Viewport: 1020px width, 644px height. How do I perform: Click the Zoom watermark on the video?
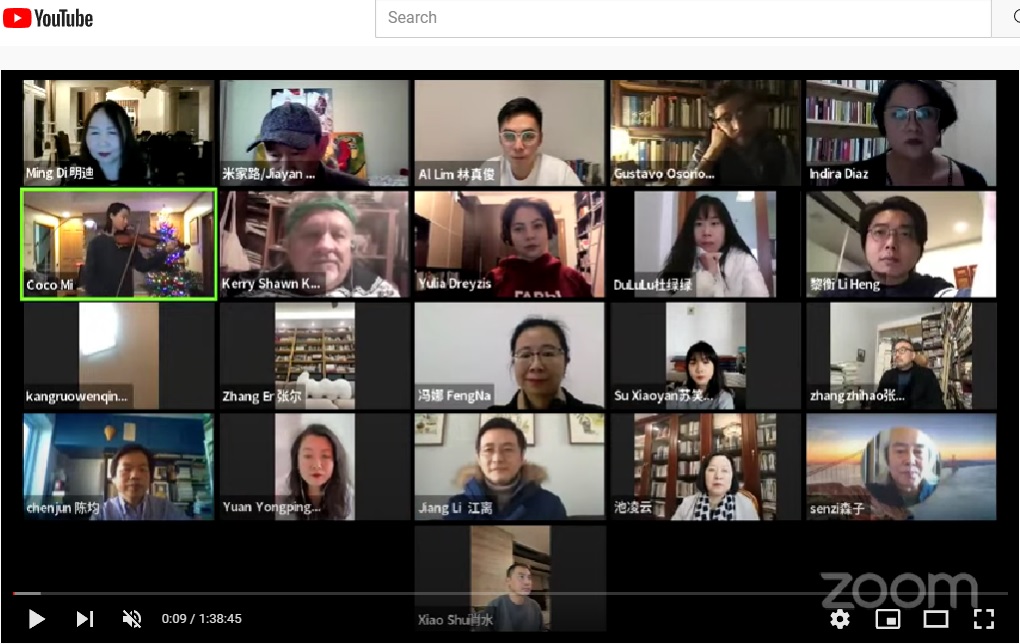point(898,590)
